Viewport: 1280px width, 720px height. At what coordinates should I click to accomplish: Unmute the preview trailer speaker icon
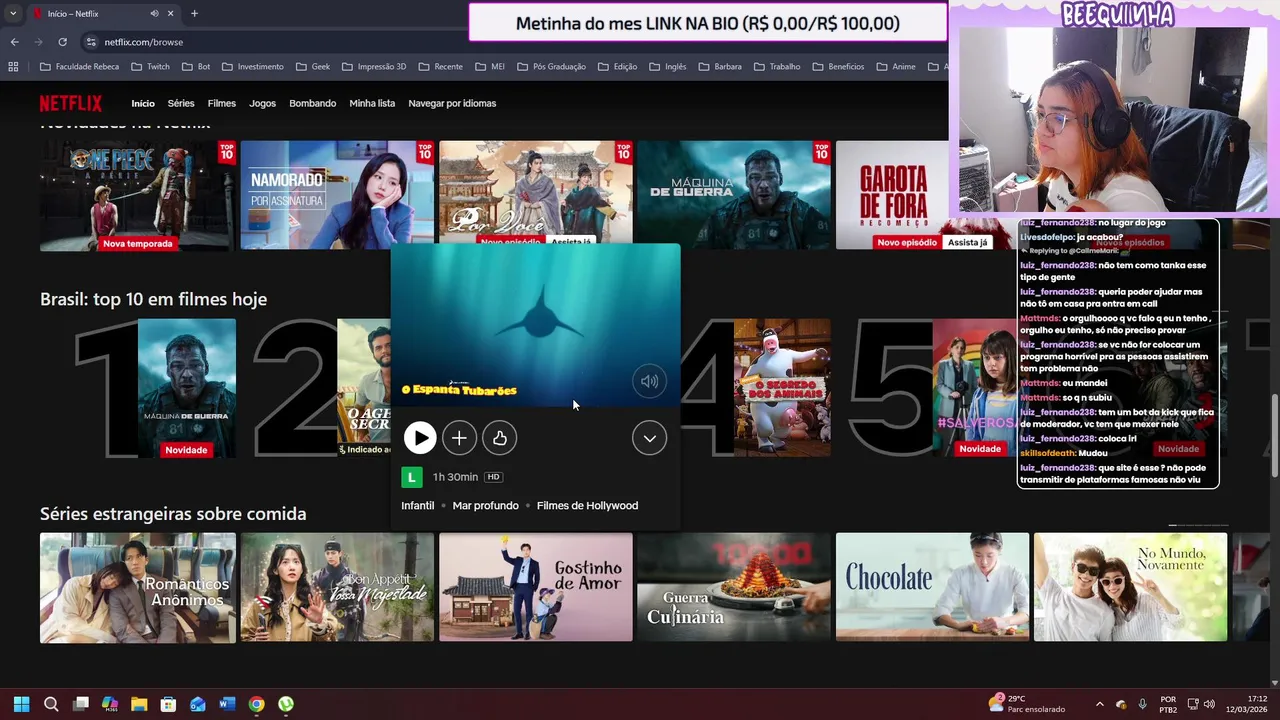649,381
